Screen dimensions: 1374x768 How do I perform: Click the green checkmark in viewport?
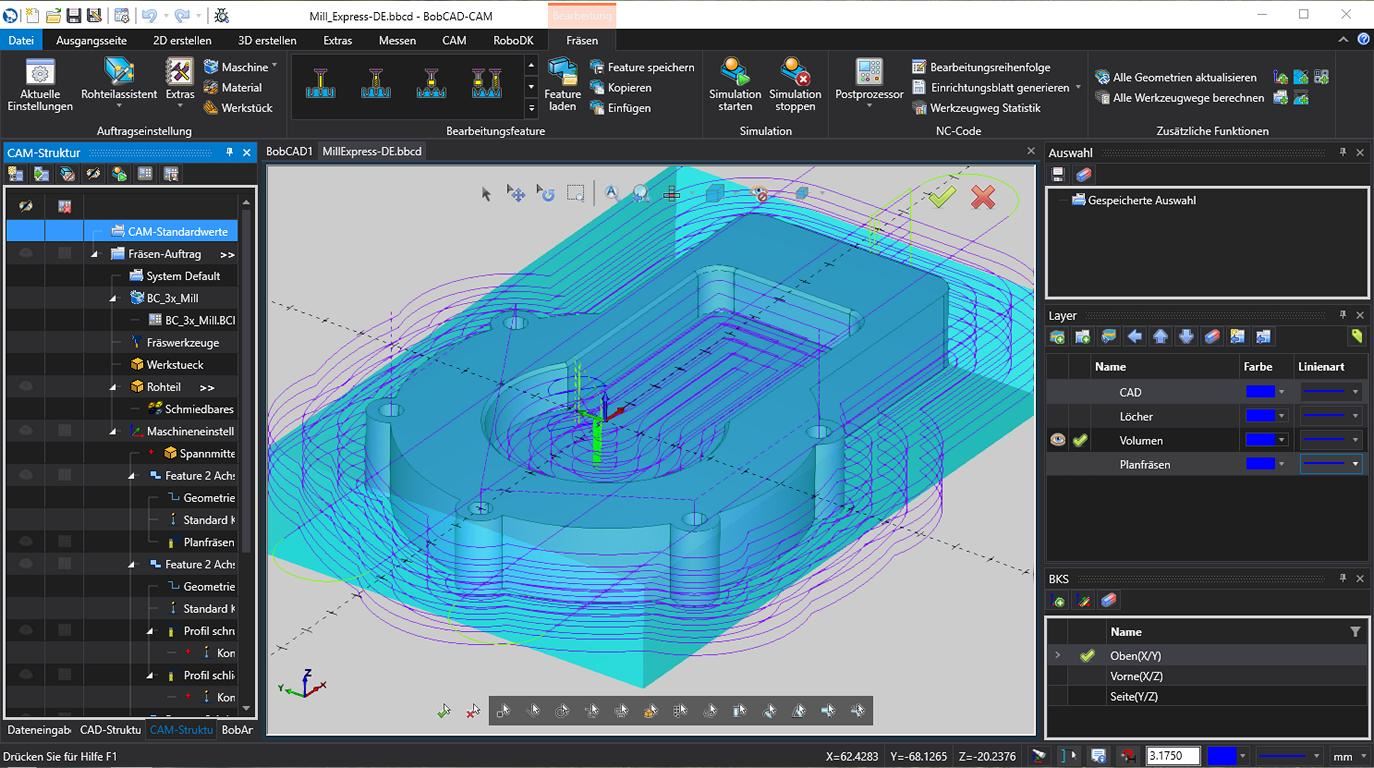click(x=941, y=196)
